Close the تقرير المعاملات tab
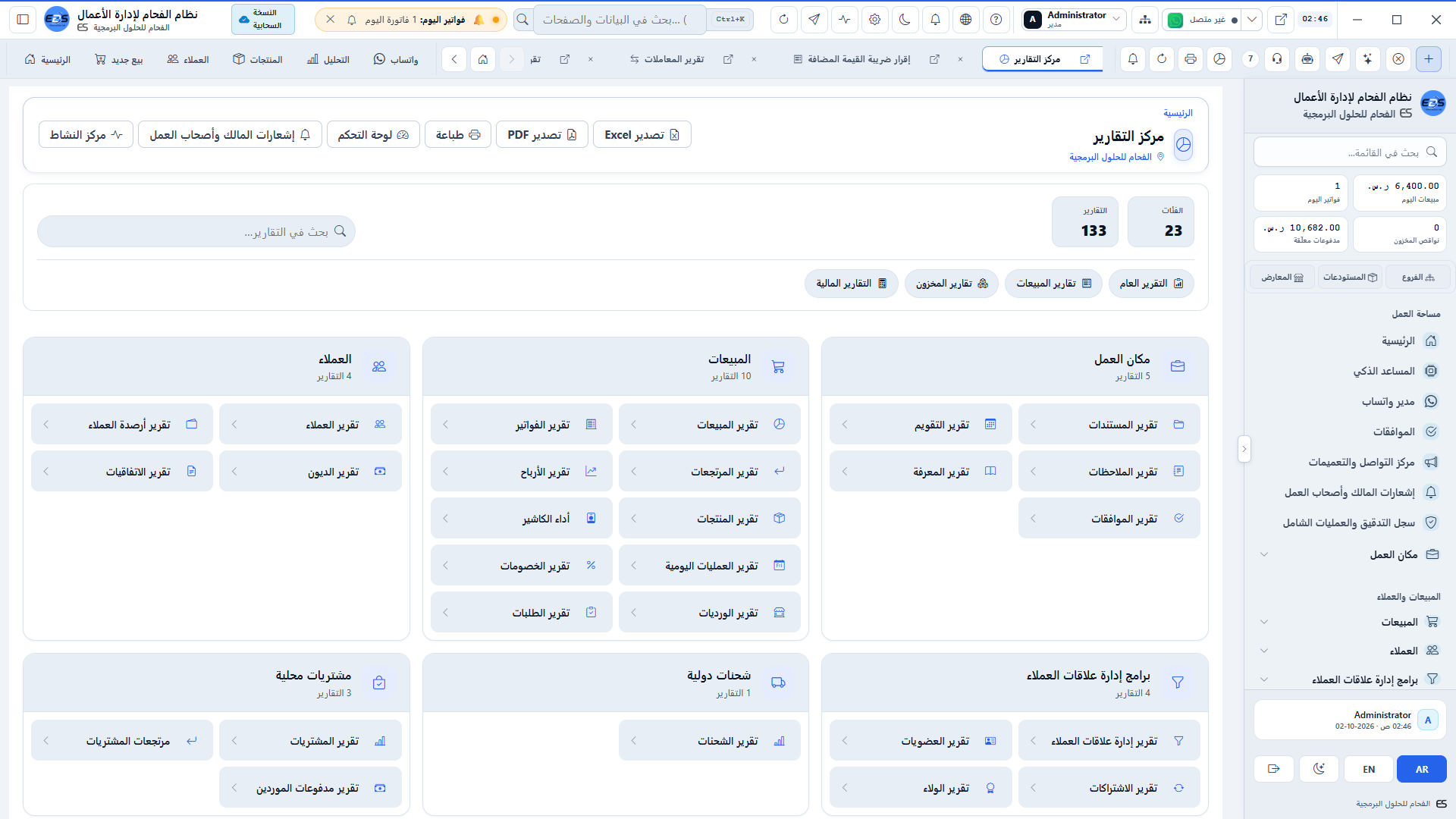Viewport: 1456px width, 819px height. 754,59
